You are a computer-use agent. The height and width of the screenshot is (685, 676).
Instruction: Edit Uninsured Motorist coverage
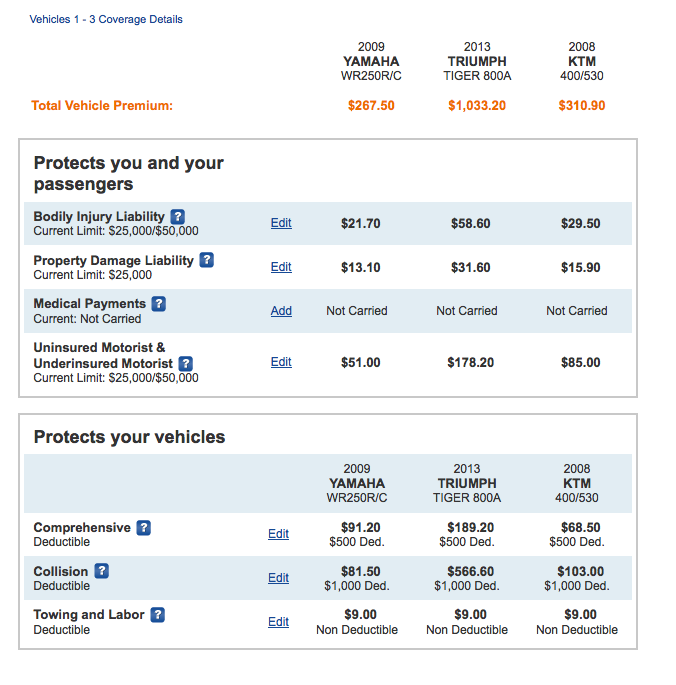[x=281, y=362]
